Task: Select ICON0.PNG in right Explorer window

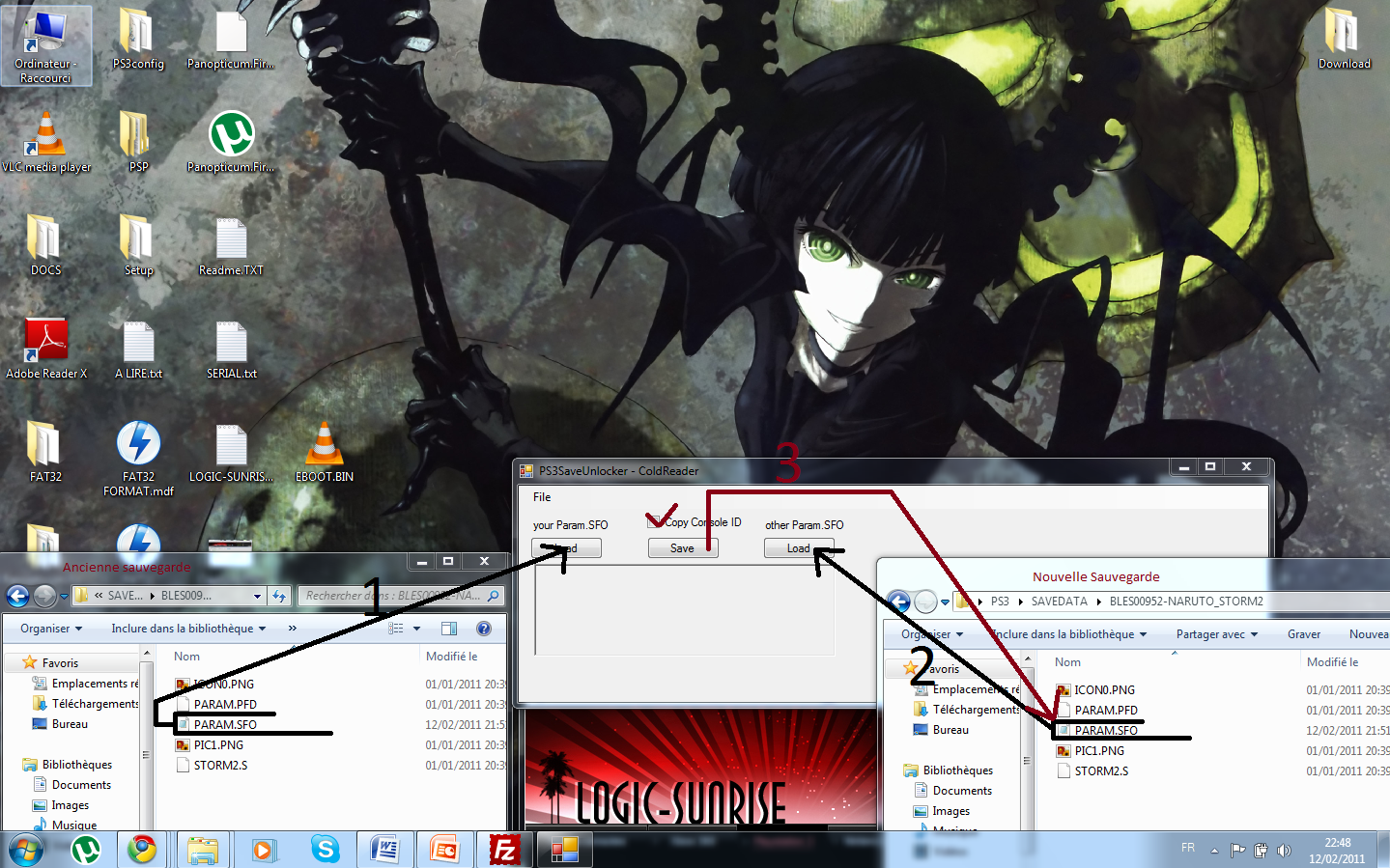Action: (1105, 690)
